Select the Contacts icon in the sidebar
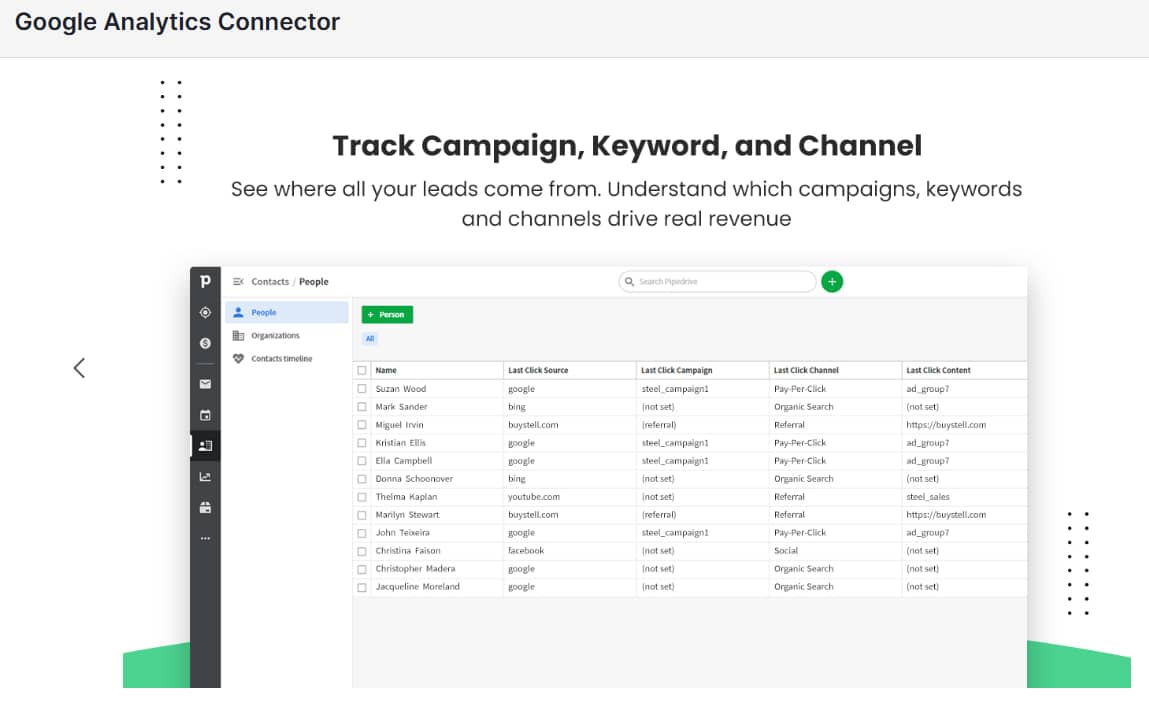The height and width of the screenshot is (704, 1149). click(204, 445)
